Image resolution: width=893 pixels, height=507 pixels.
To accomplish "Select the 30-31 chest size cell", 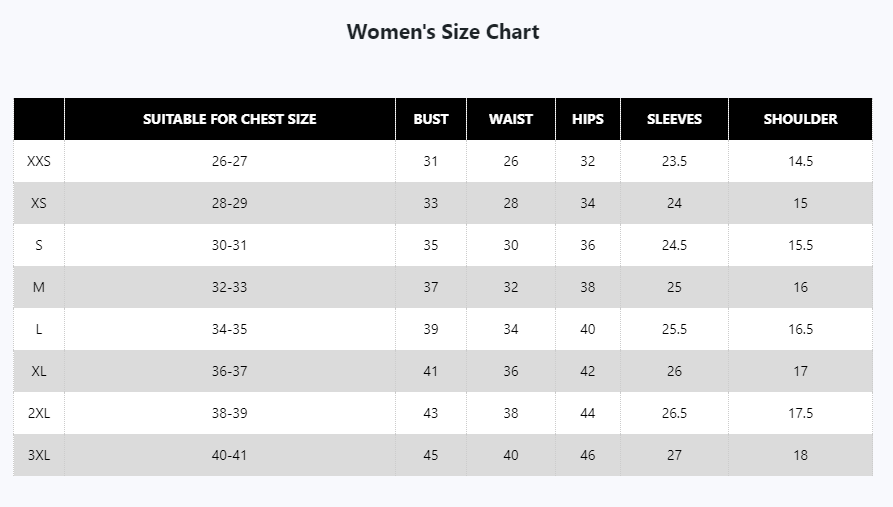I will click(x=230, y=245).
